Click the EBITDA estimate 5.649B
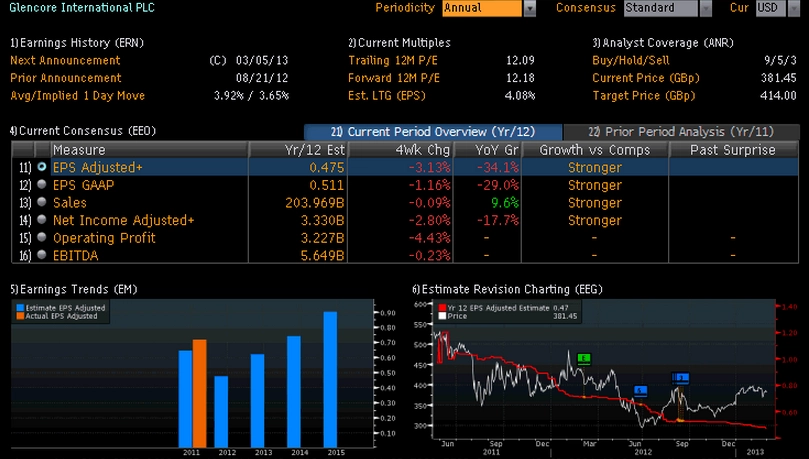 pyautogui.click(x=322, y=255)
